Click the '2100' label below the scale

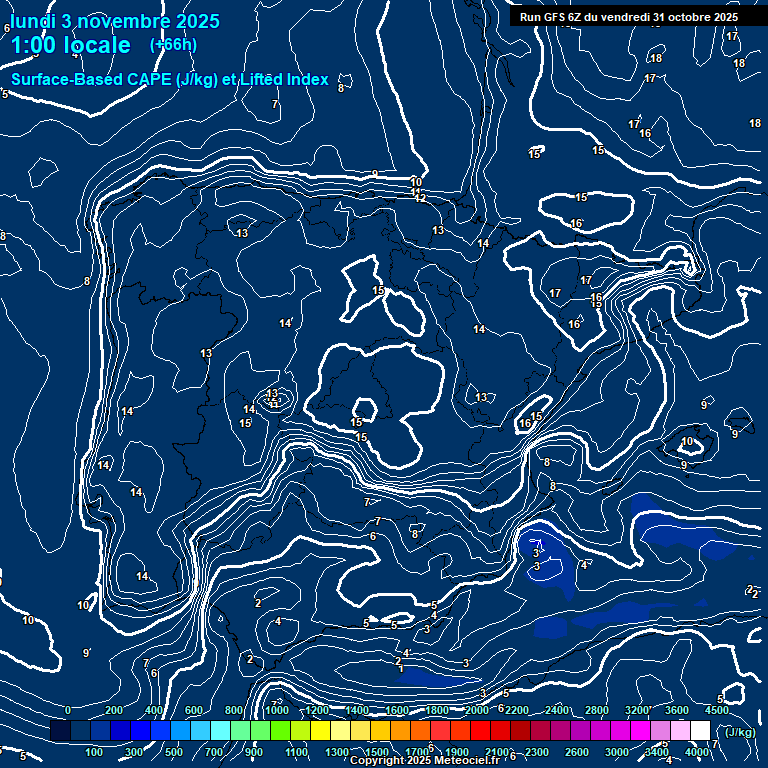tap(497, 752)
